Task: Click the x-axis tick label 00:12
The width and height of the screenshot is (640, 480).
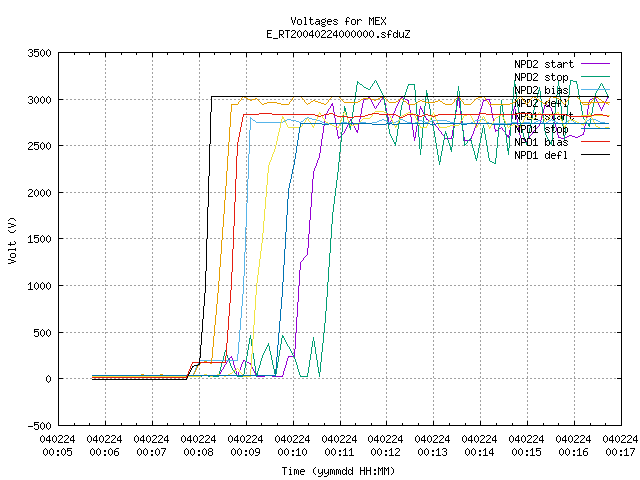Action: [386, 453]
